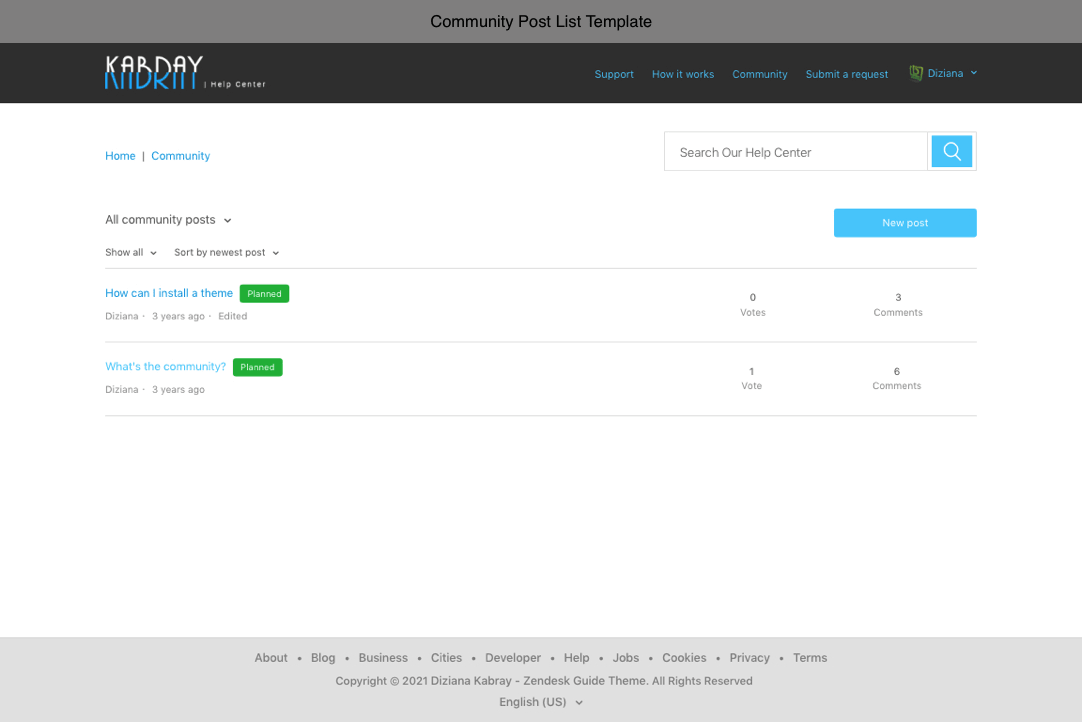This screenshot has width=1082, height=722.
Task: Visit the Developer footer link
Action: [x=513, y=658]
